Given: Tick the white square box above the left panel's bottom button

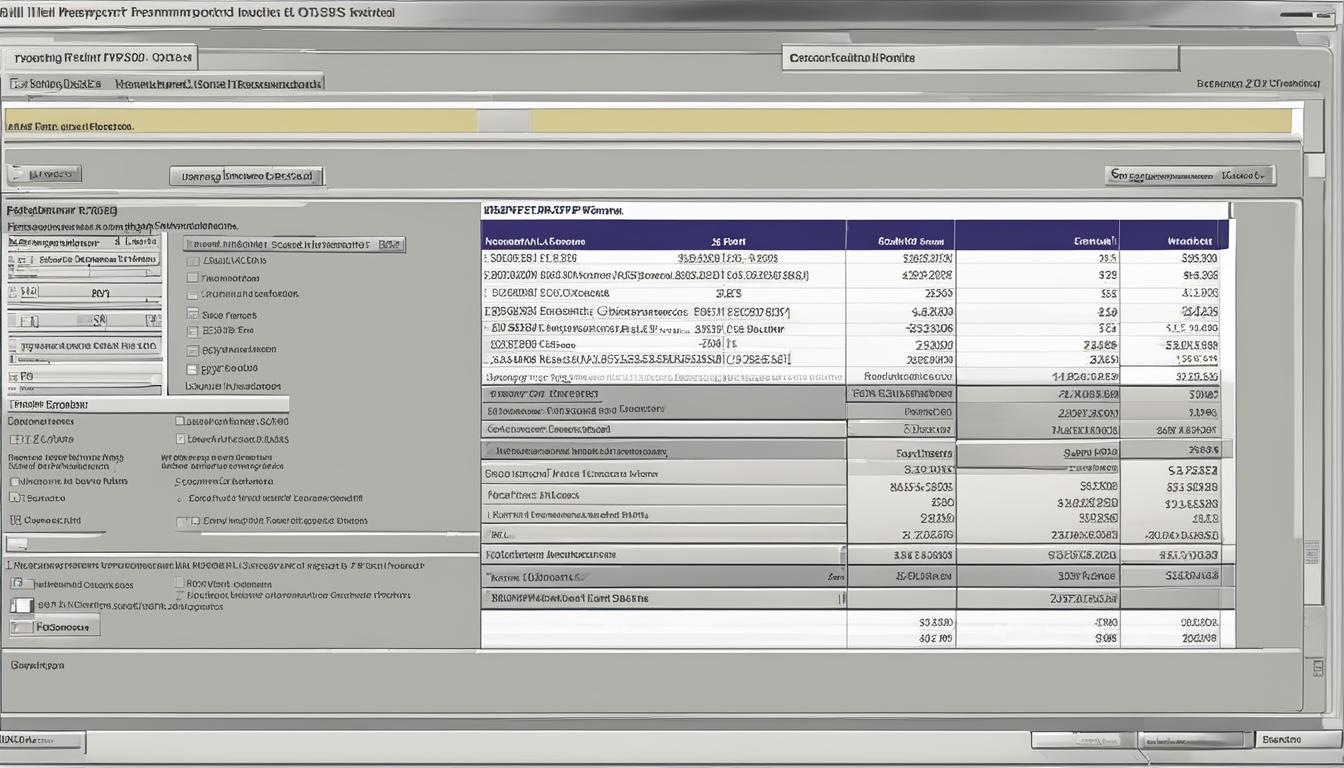Looking at the screenshot, I should 21,605.
